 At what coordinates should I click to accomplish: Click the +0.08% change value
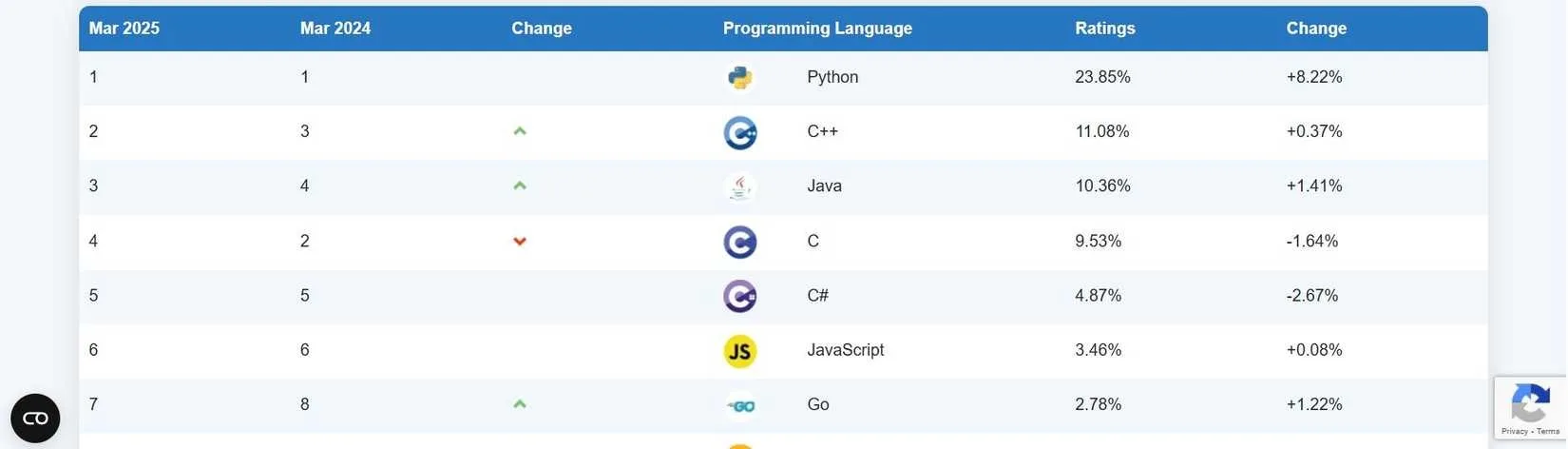coord(1314,350)
